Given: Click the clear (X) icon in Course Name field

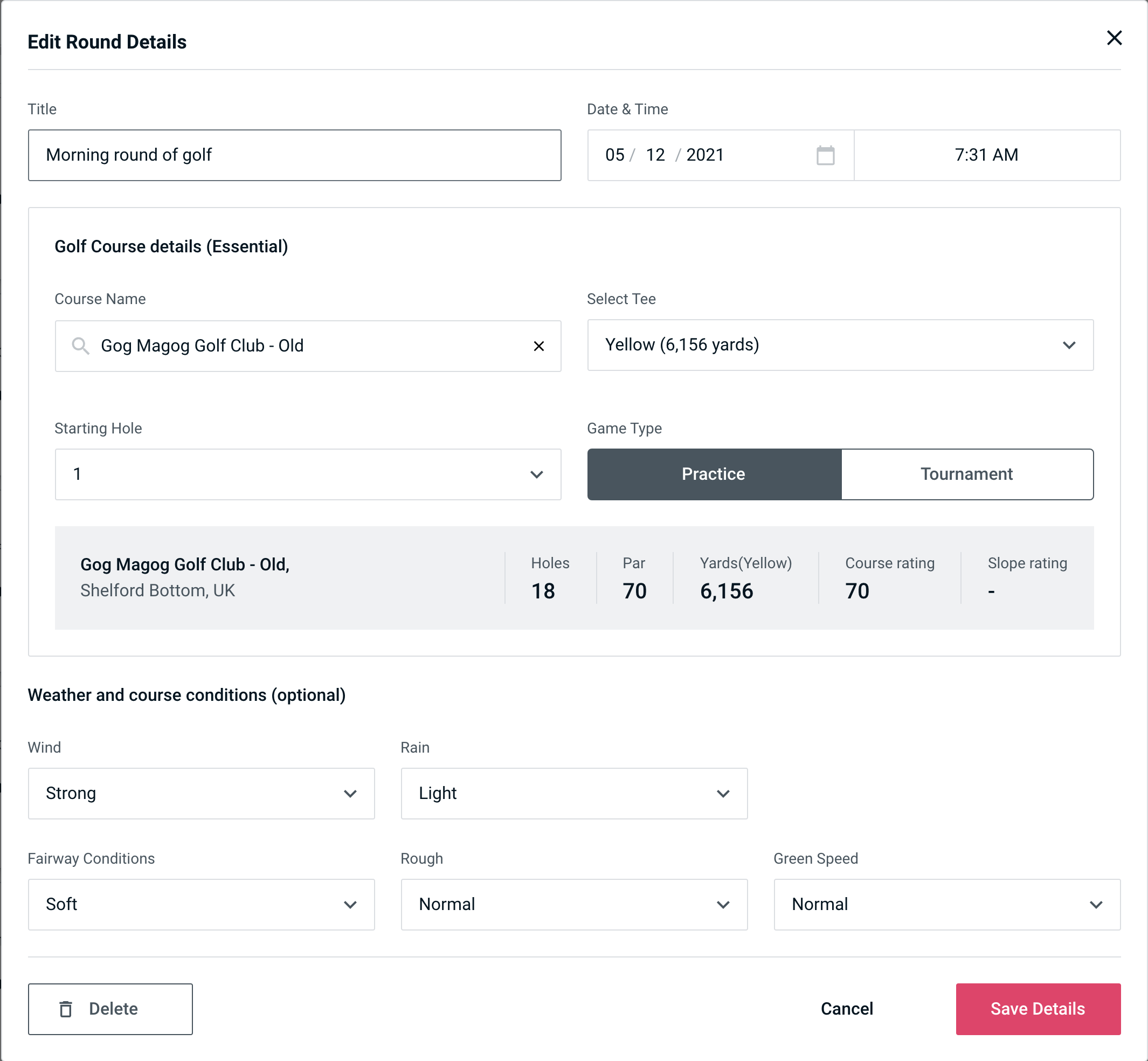Looking at the screenshot, I should point(540,345).
